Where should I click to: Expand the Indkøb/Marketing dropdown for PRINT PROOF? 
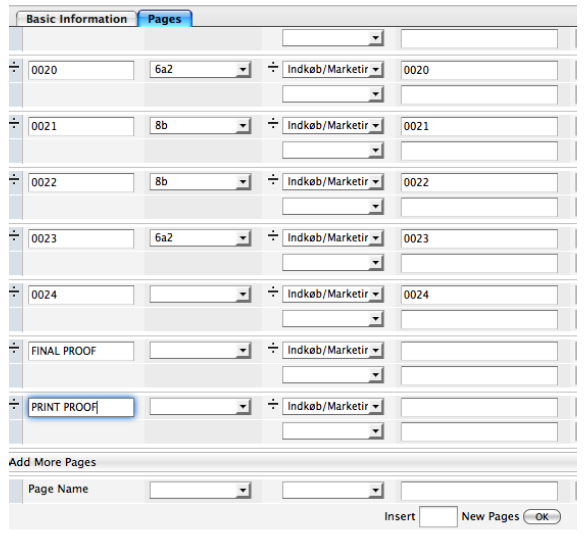click(333, 407)
